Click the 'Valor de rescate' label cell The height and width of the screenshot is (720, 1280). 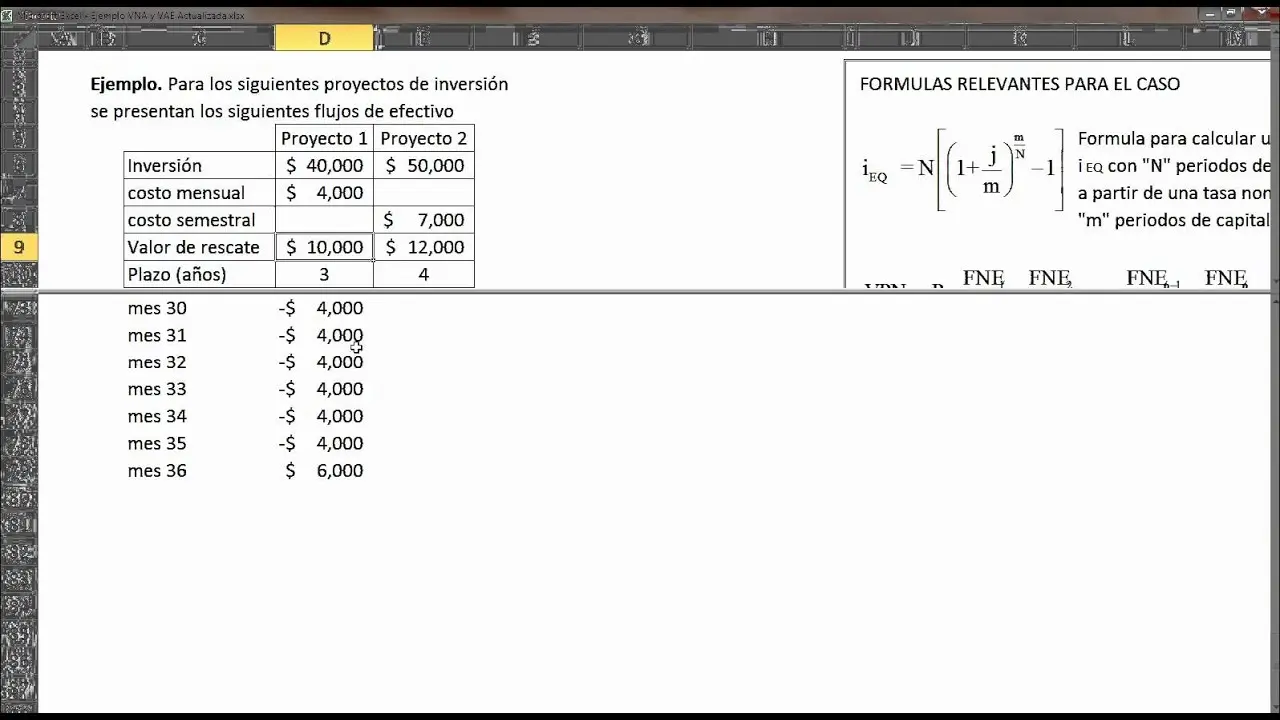point(199,247)
